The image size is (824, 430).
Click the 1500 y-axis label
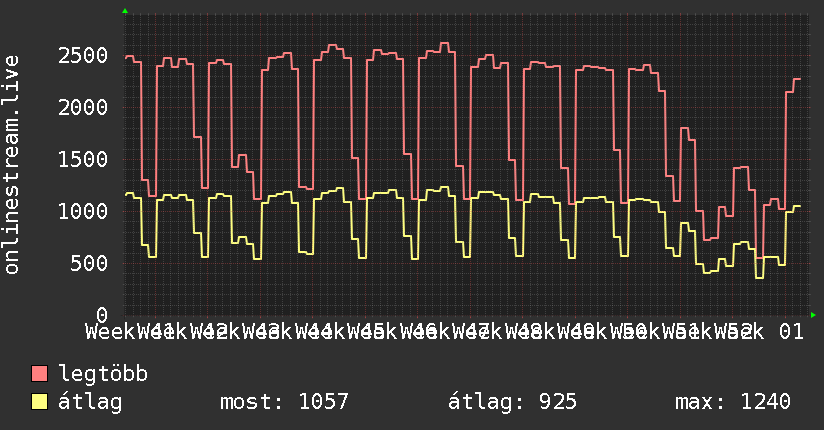(x=83, y=159)
